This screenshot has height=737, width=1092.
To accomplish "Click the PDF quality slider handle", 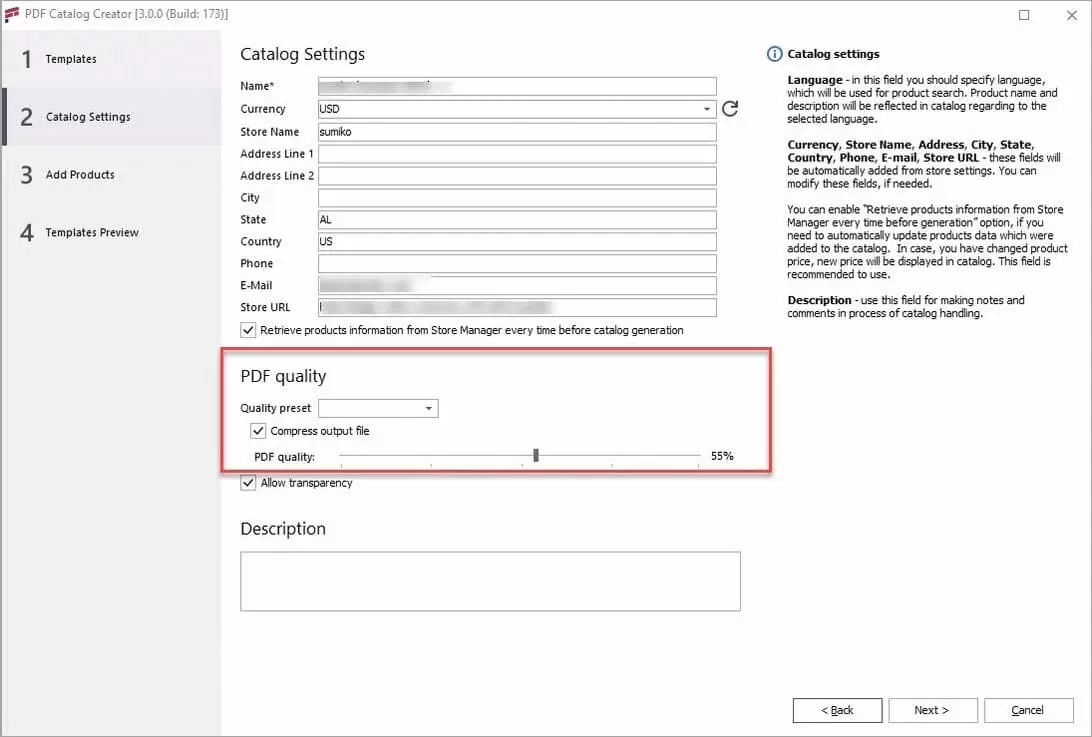I will [536, 456].
